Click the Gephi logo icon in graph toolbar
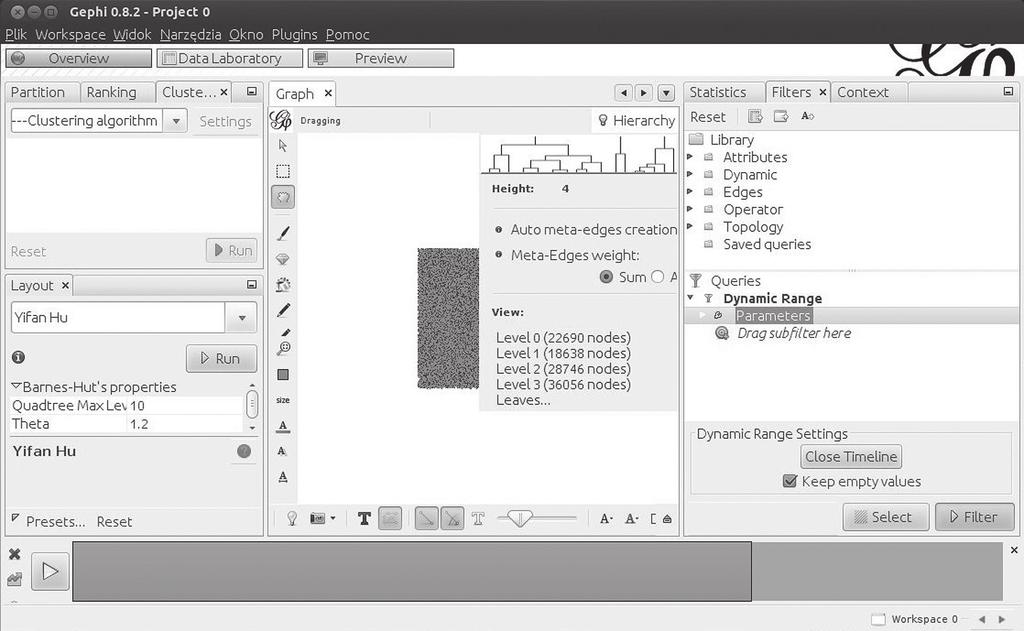This screenshot has width=1024, height=631. pyautogui.click(x=281, y=120)
